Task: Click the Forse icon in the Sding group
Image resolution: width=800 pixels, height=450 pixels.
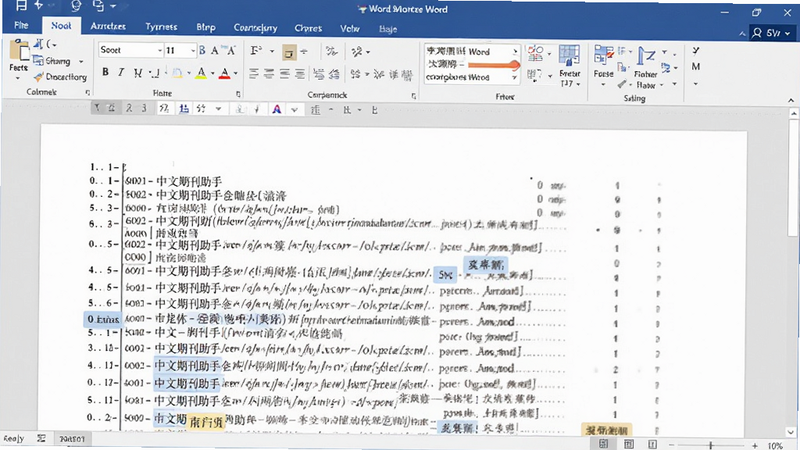Action: pyautogui.click(x=603, y=55)
